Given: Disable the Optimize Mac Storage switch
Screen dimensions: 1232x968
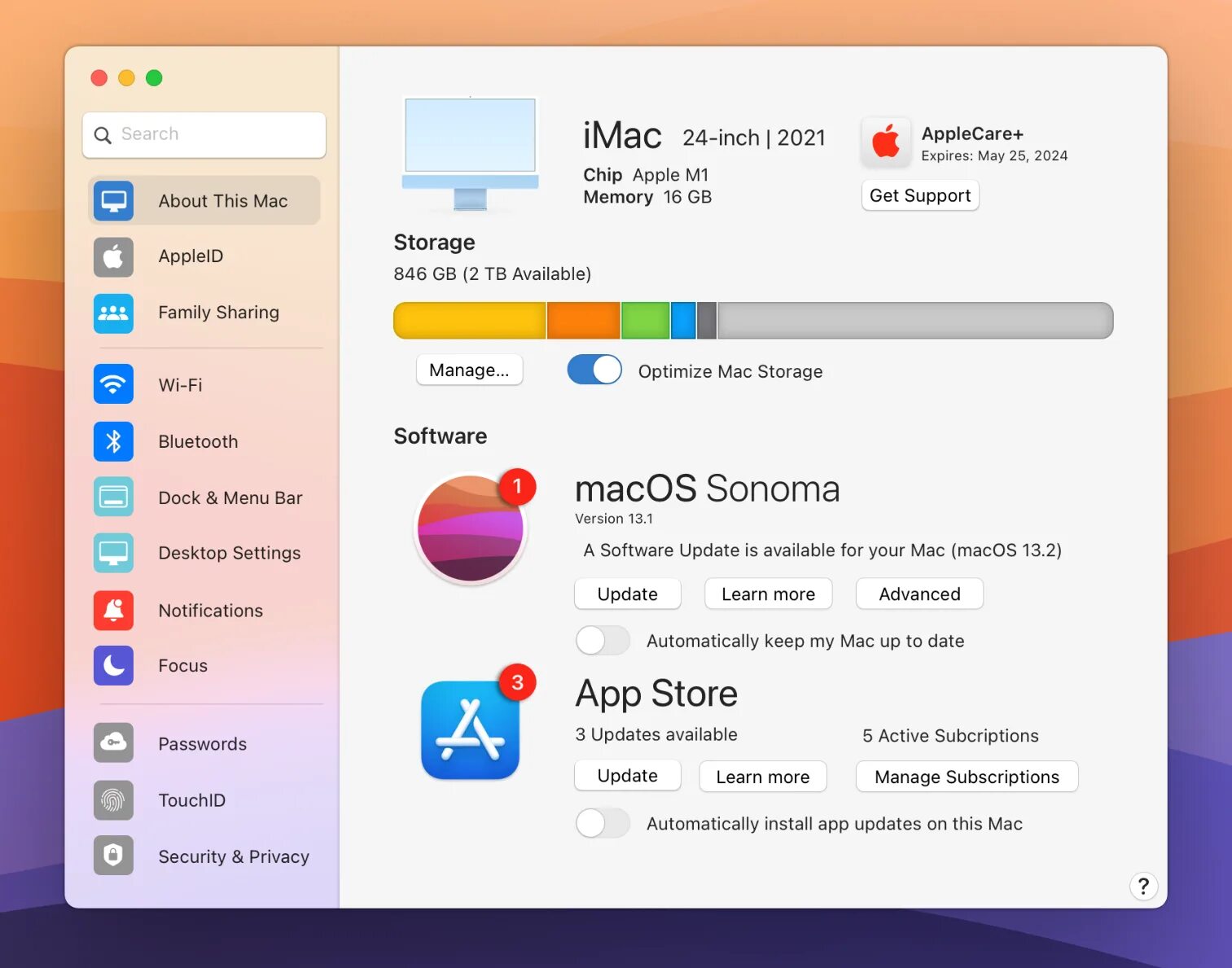Looking at the screenshot, I should 594,370.
